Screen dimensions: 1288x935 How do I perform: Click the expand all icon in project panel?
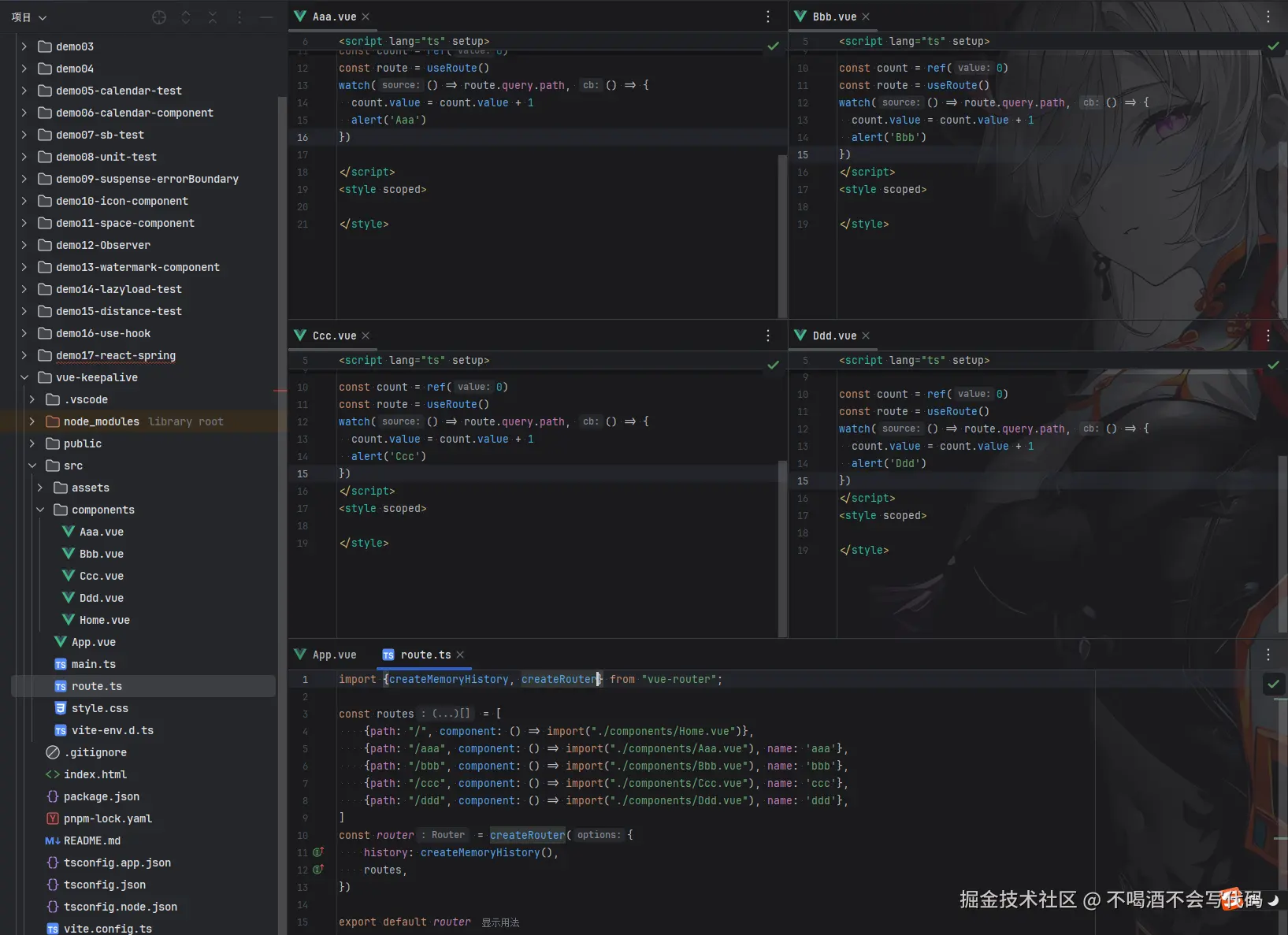click(186, 17)
